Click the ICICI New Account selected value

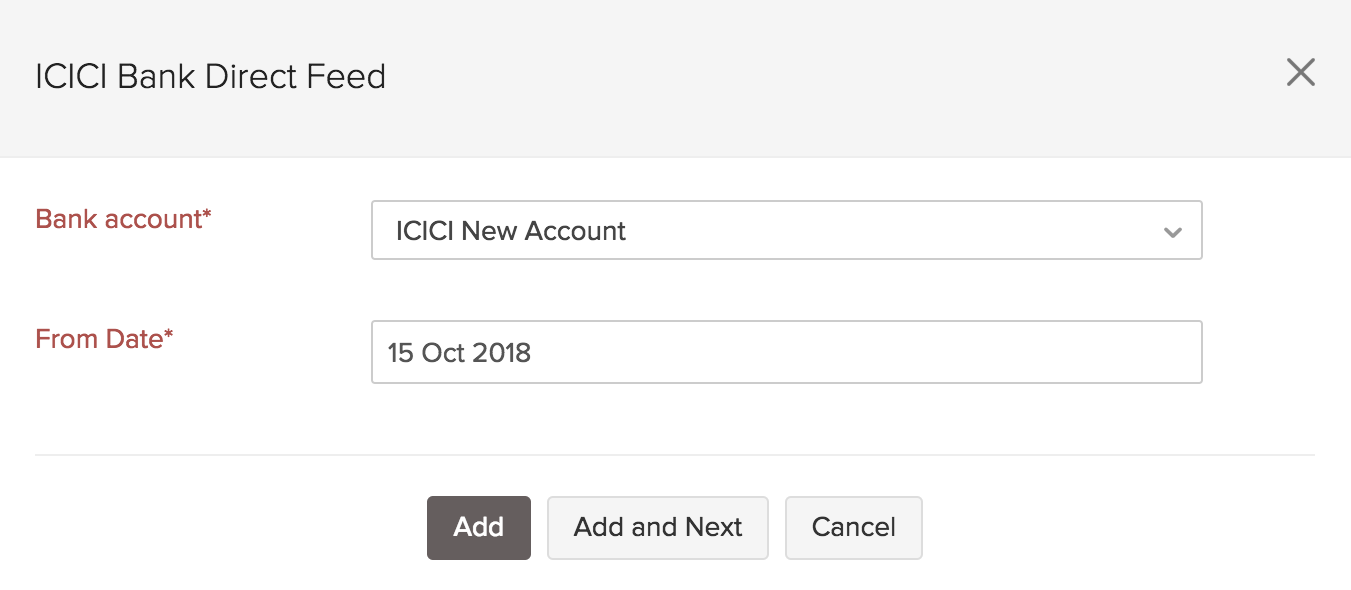click(x=510, y=231)
